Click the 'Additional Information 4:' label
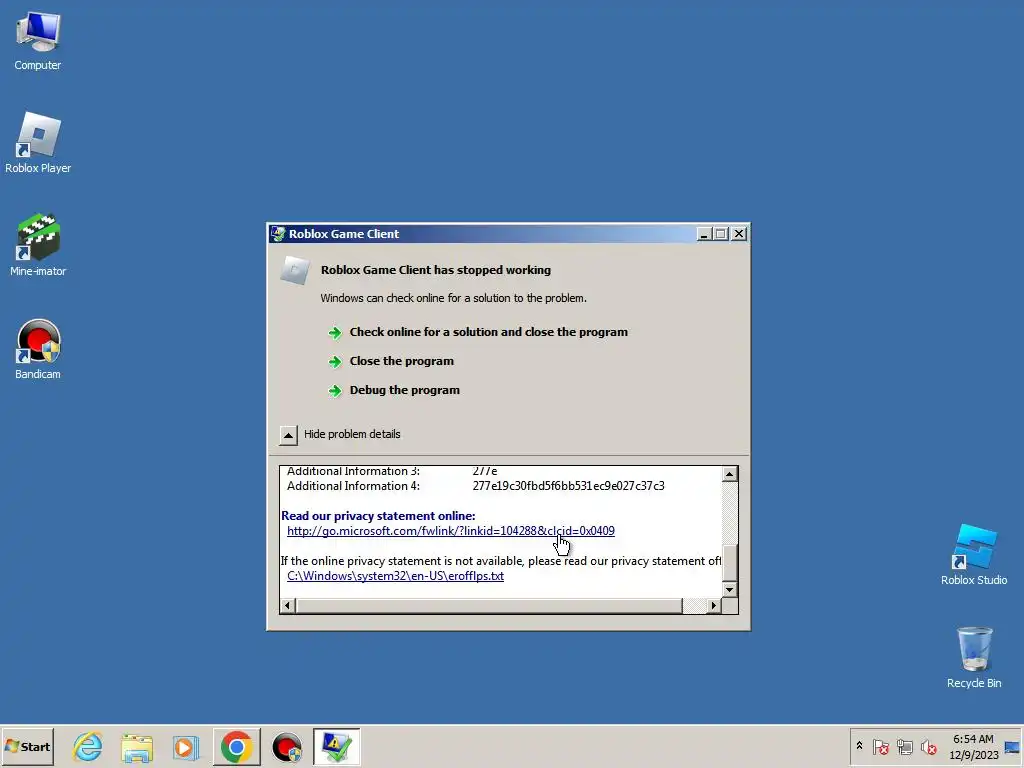Image resolution: width=1024 pixels, height=768 pixels. pyautogui.click(x=353, y=486)
